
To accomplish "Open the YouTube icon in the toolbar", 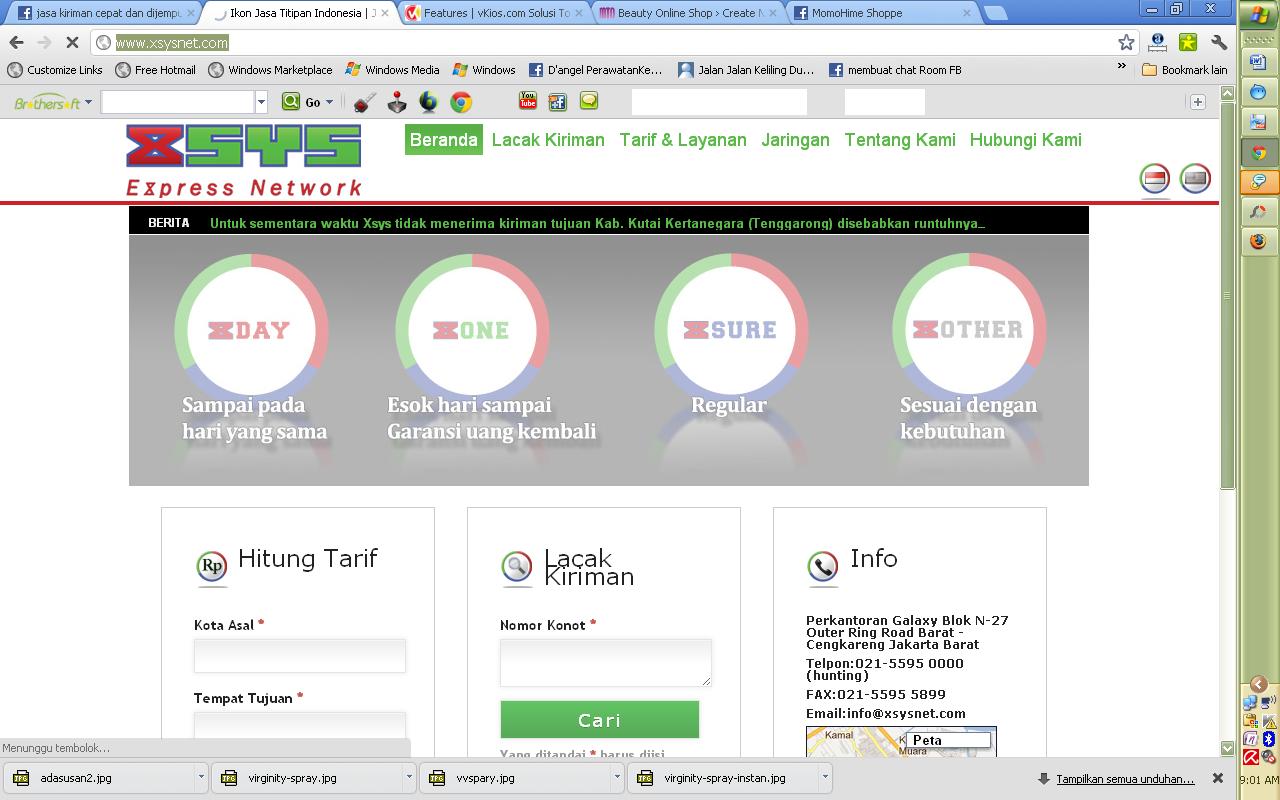I will point(527,101).
